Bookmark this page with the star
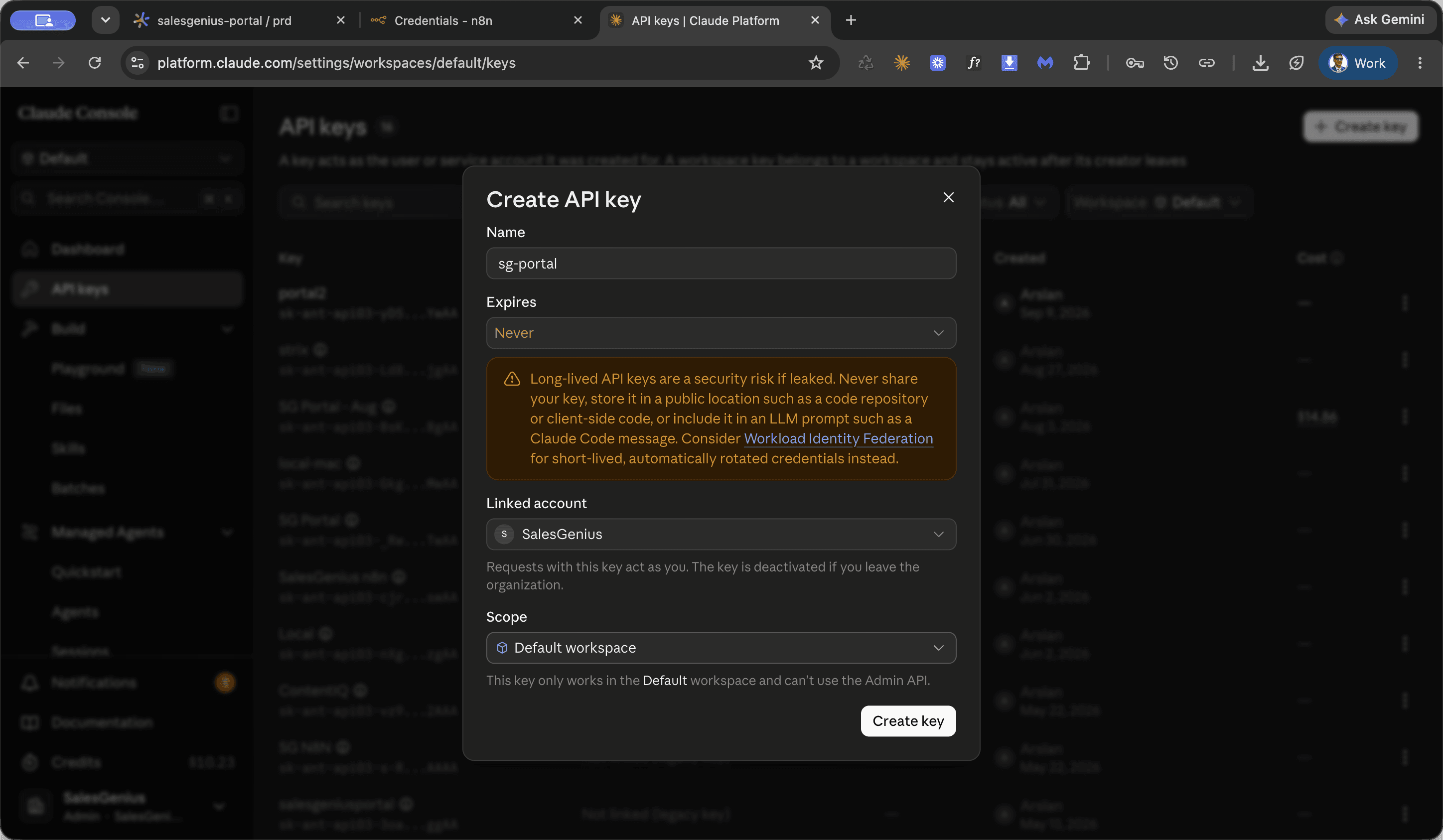 tap(816, 63)
